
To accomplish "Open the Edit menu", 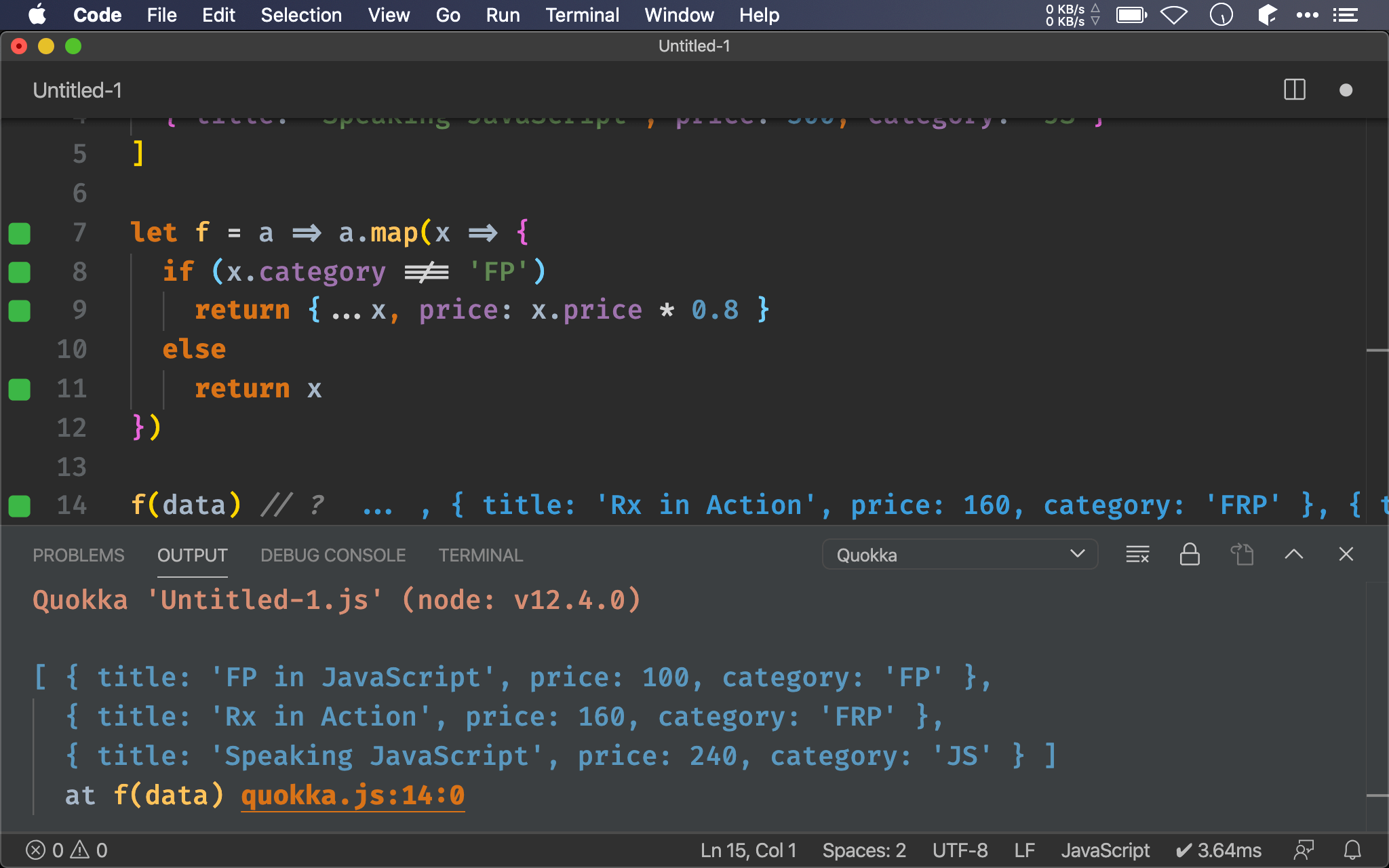I will point(218,15).
